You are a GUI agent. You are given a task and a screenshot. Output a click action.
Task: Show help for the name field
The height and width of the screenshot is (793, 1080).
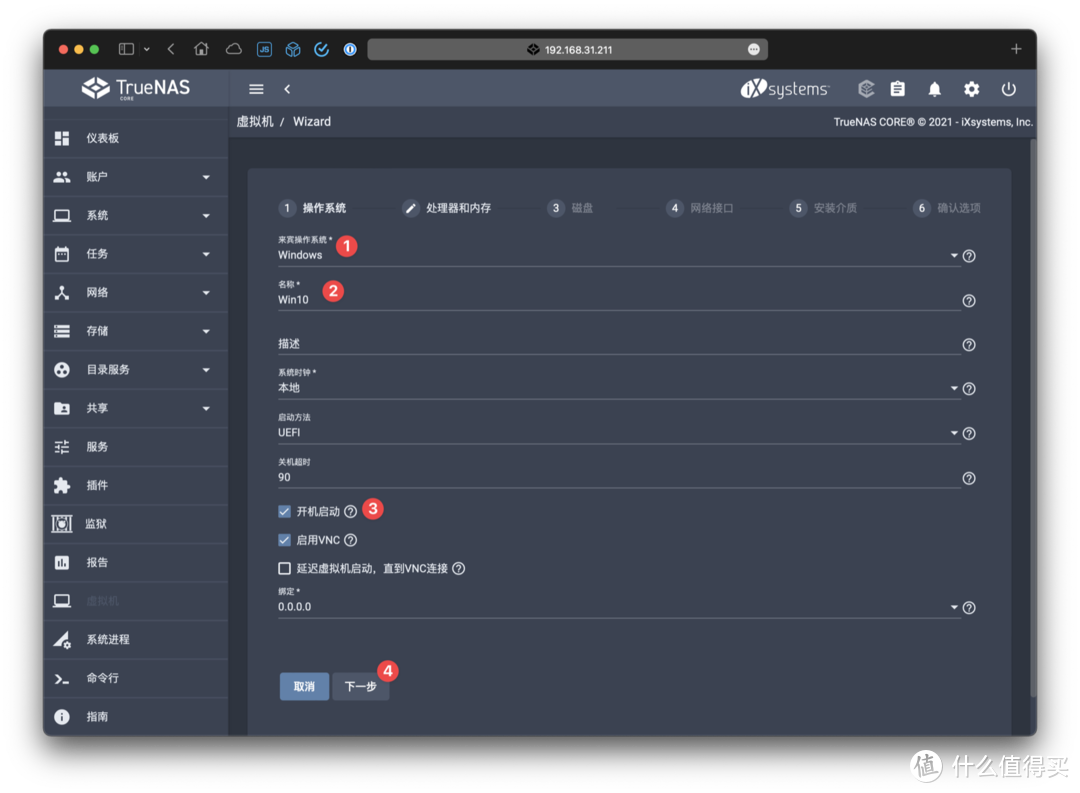pos(969,301)
